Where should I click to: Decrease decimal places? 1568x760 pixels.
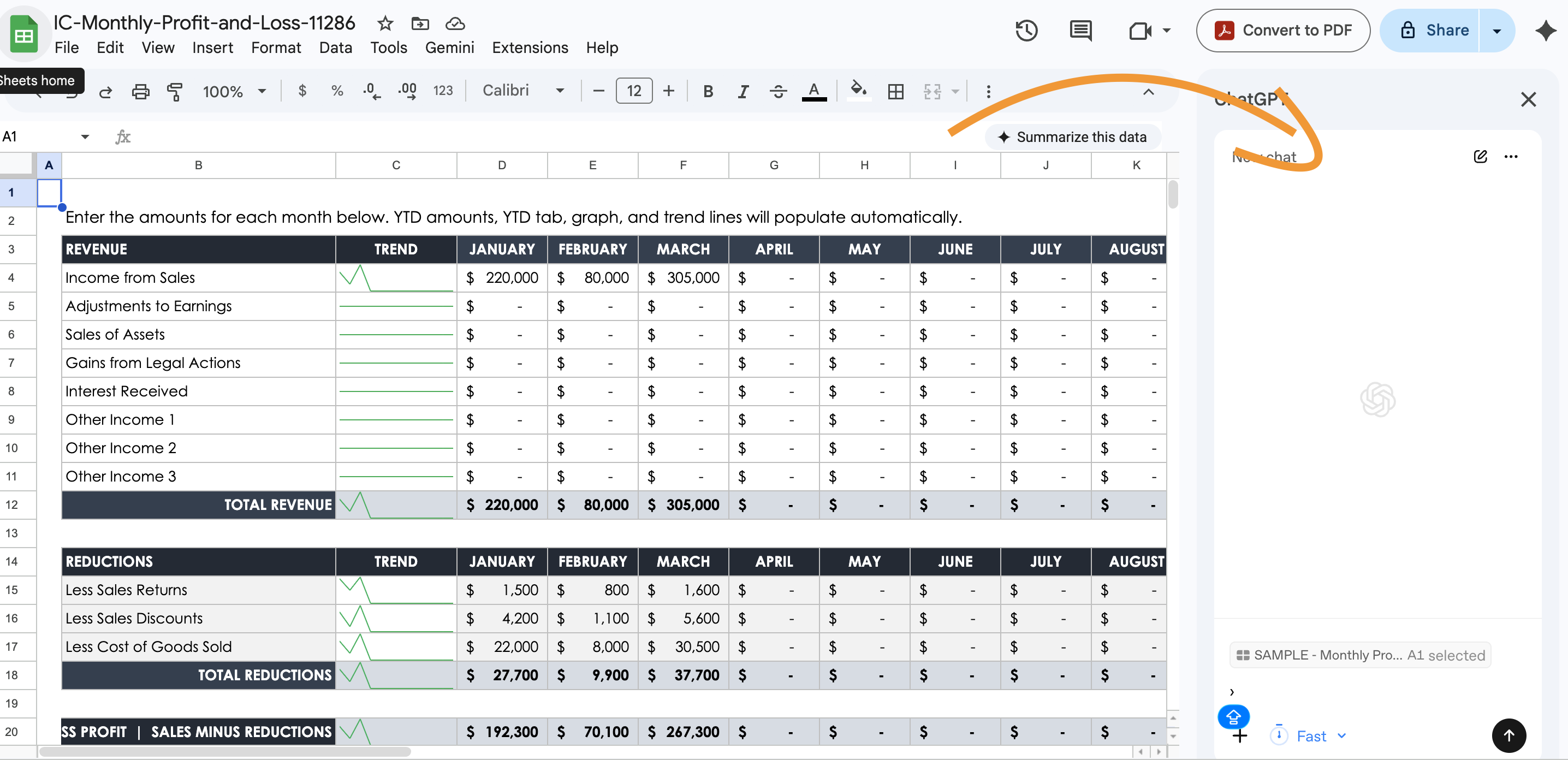point(372,91)
